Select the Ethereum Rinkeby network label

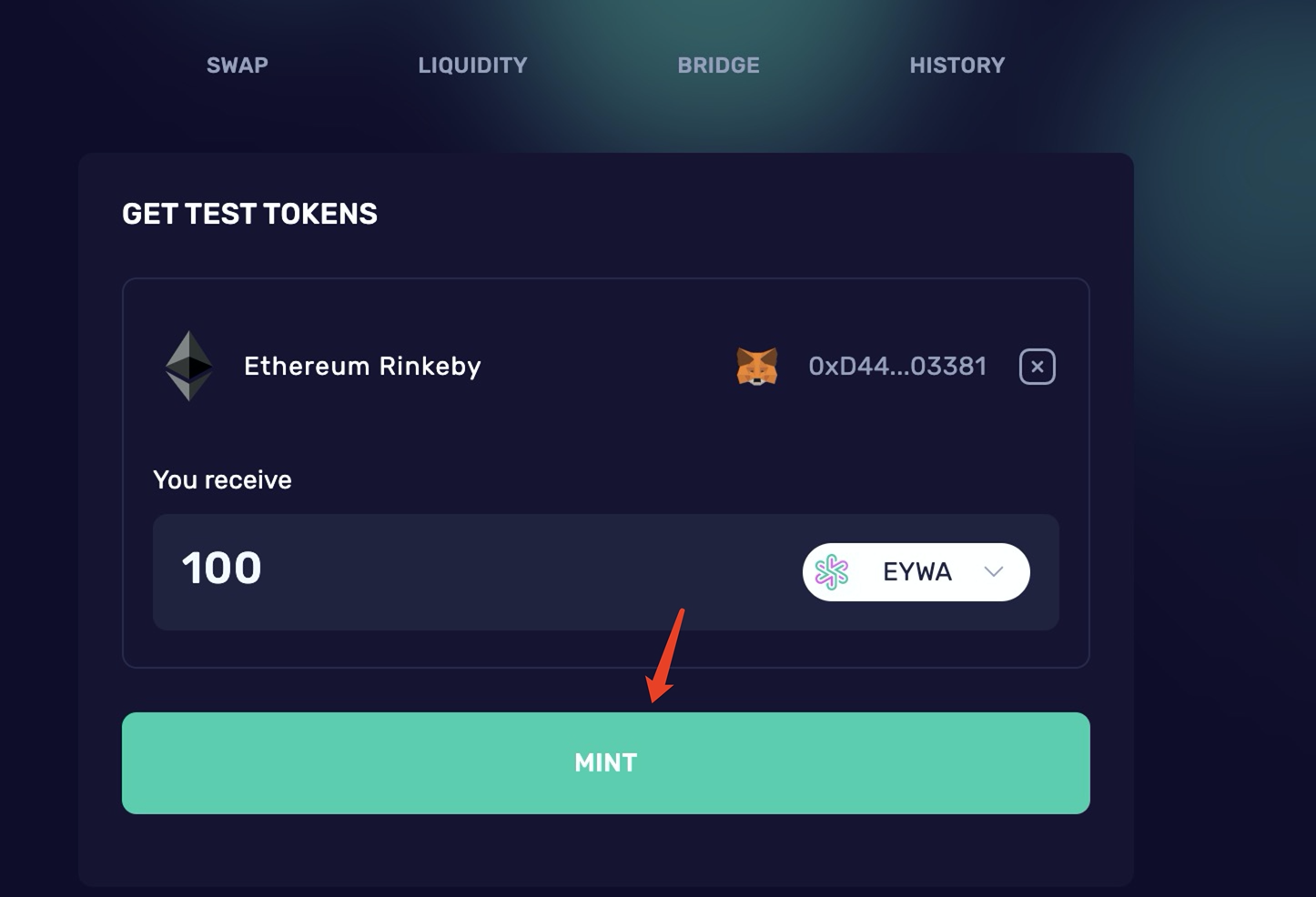coord(362,367)
